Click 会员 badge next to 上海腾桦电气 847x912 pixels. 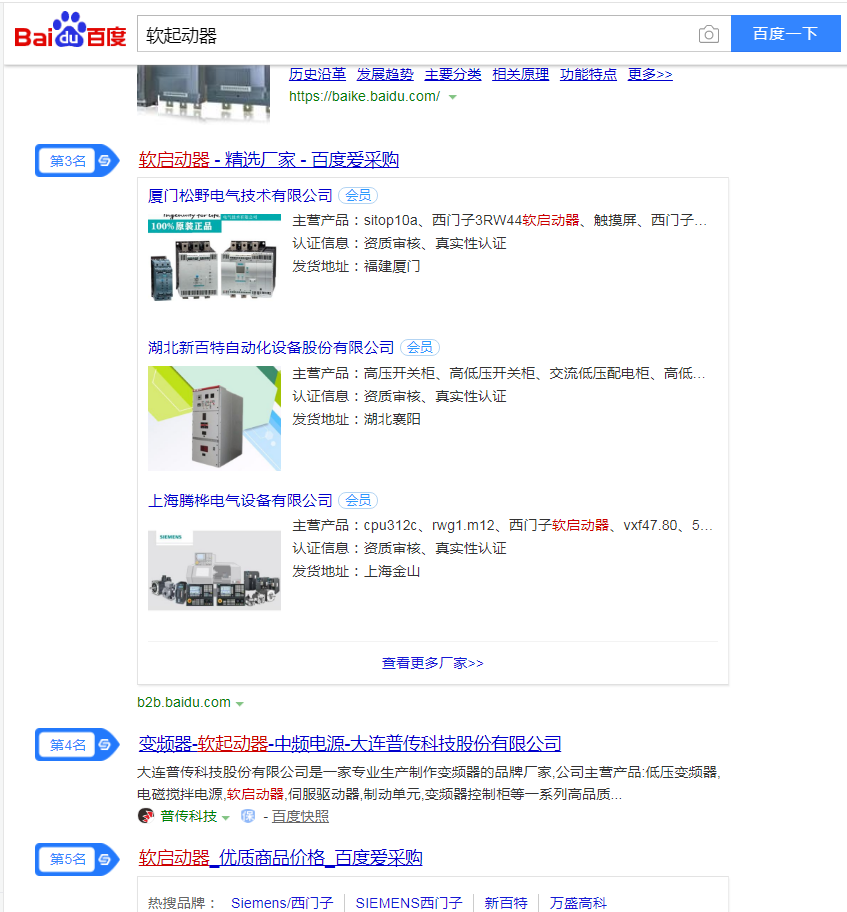click(x=358, y=500)
